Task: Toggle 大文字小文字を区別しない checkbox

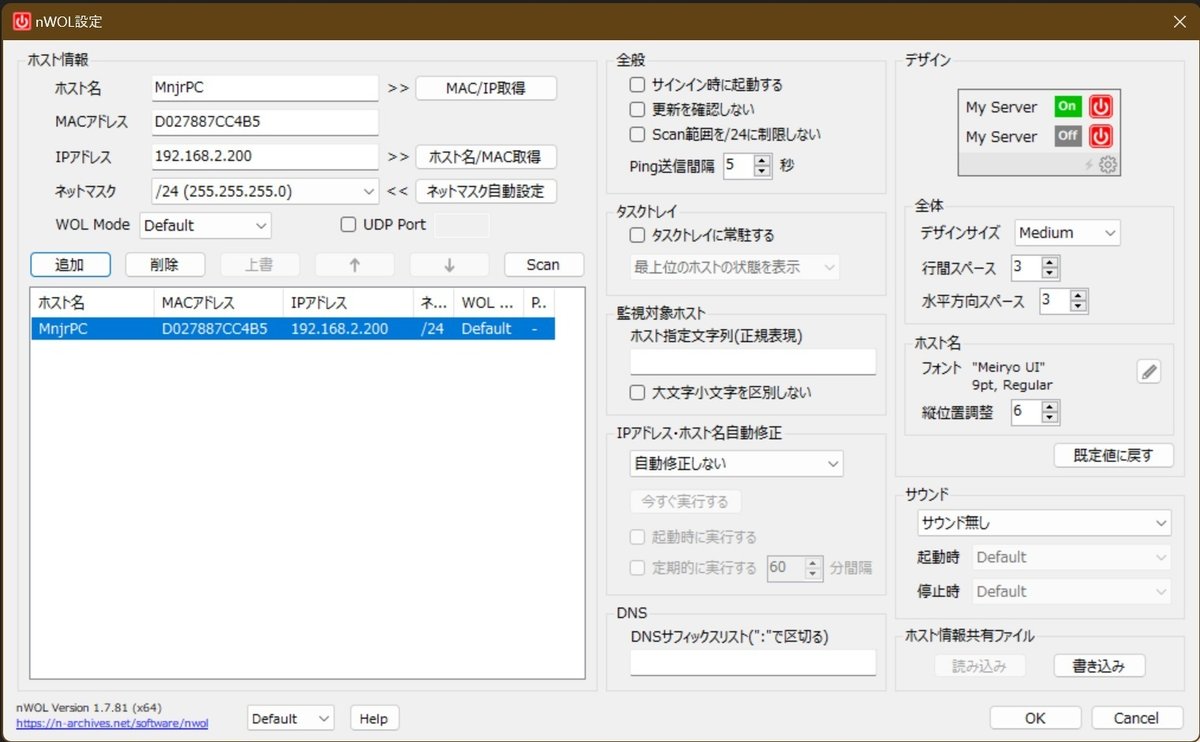Action: [637, 393]
